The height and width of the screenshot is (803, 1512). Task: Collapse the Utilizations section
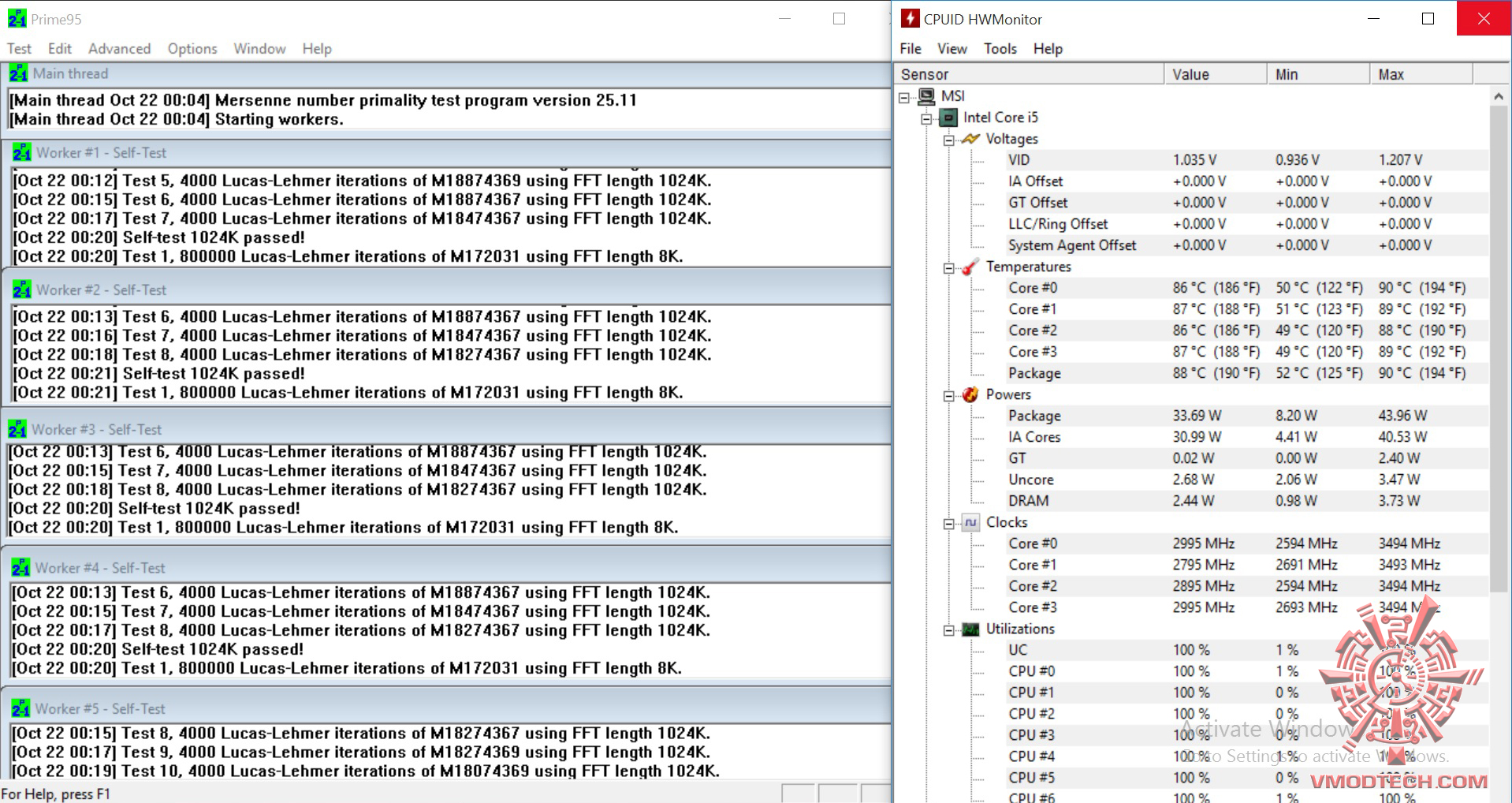click(949, 629)
